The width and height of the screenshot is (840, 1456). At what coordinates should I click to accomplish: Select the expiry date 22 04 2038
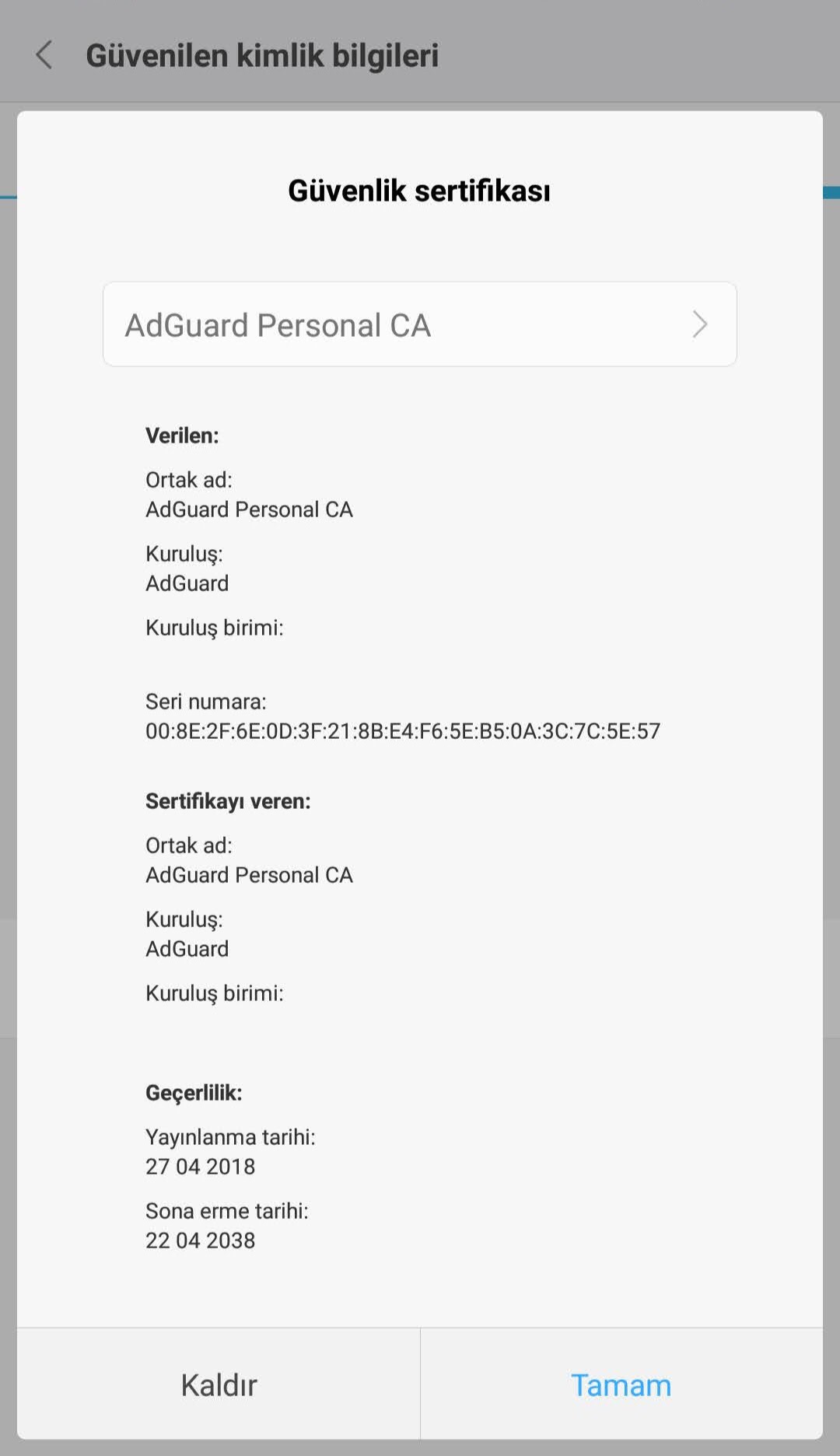200,1241
